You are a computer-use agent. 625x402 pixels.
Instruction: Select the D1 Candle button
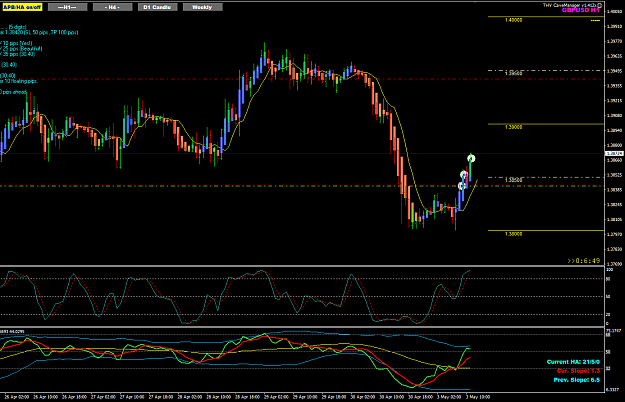pos(157,7)
